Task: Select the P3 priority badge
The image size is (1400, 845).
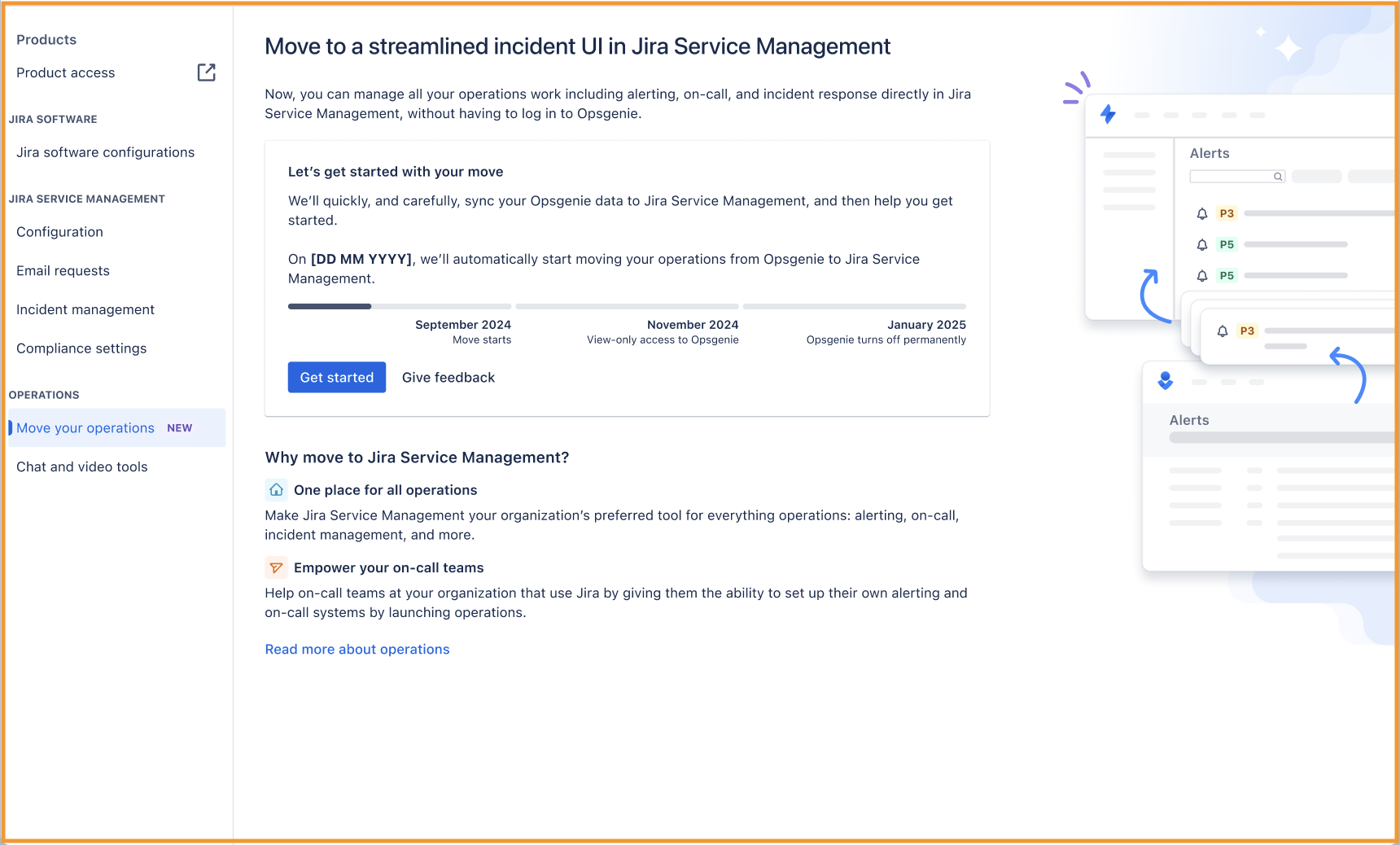Action: (1226, 213)
